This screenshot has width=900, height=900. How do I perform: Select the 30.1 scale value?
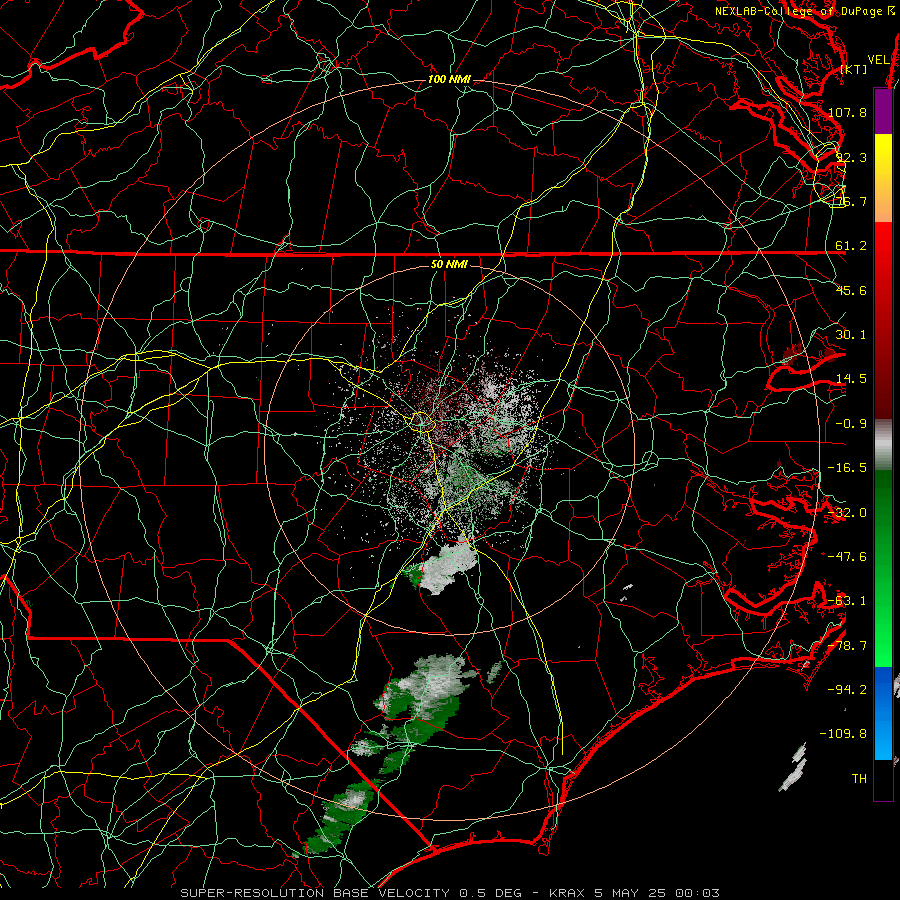point(851,335)
